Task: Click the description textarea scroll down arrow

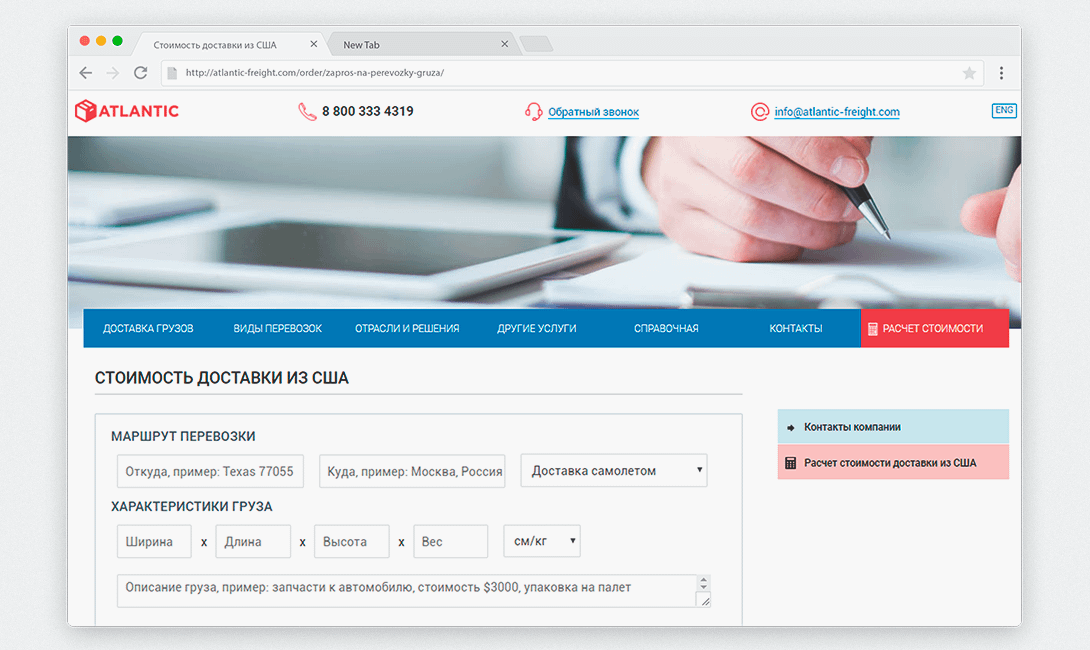Action: [703, 587]
